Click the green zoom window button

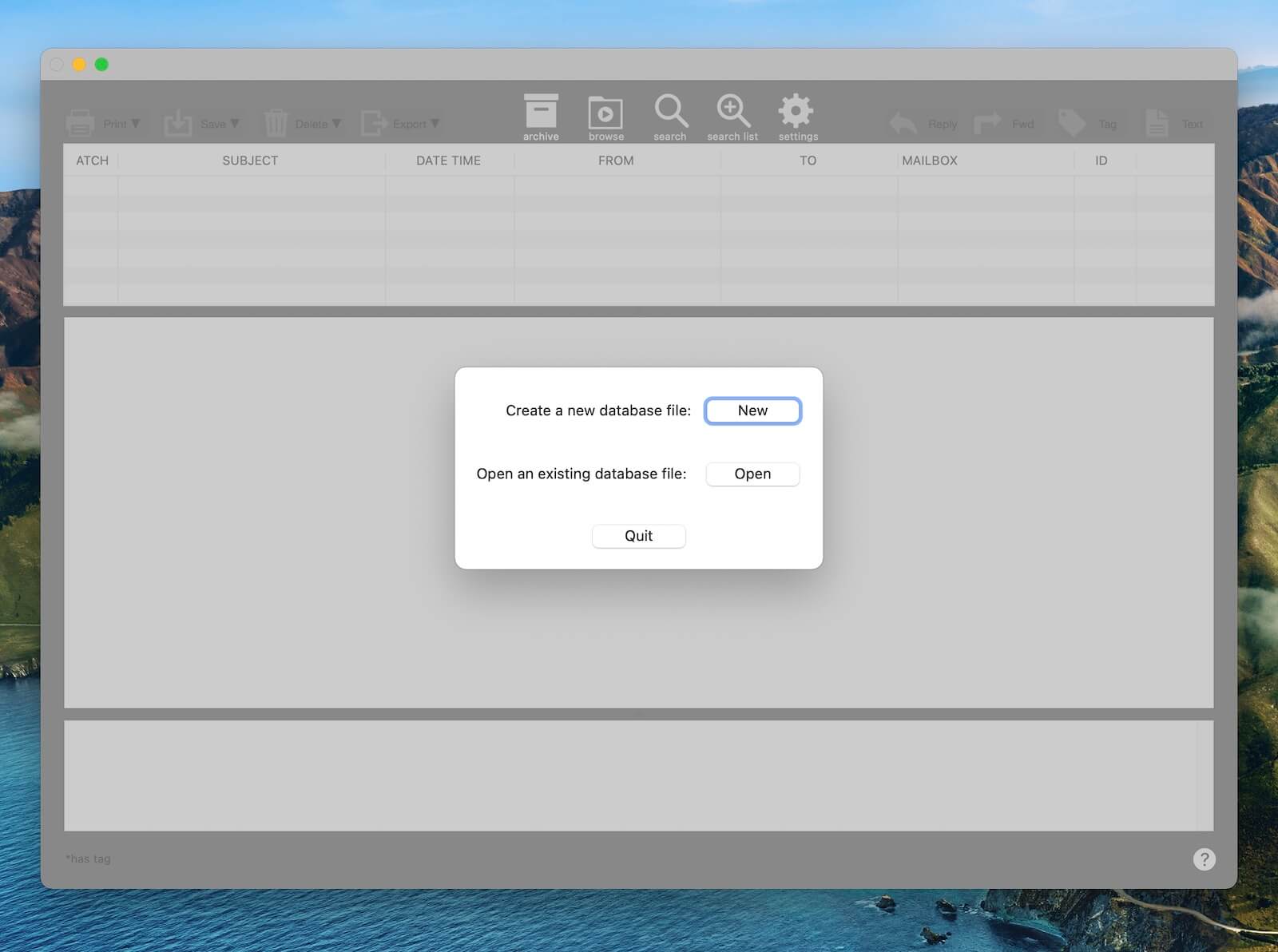click(x=101, y=65)
